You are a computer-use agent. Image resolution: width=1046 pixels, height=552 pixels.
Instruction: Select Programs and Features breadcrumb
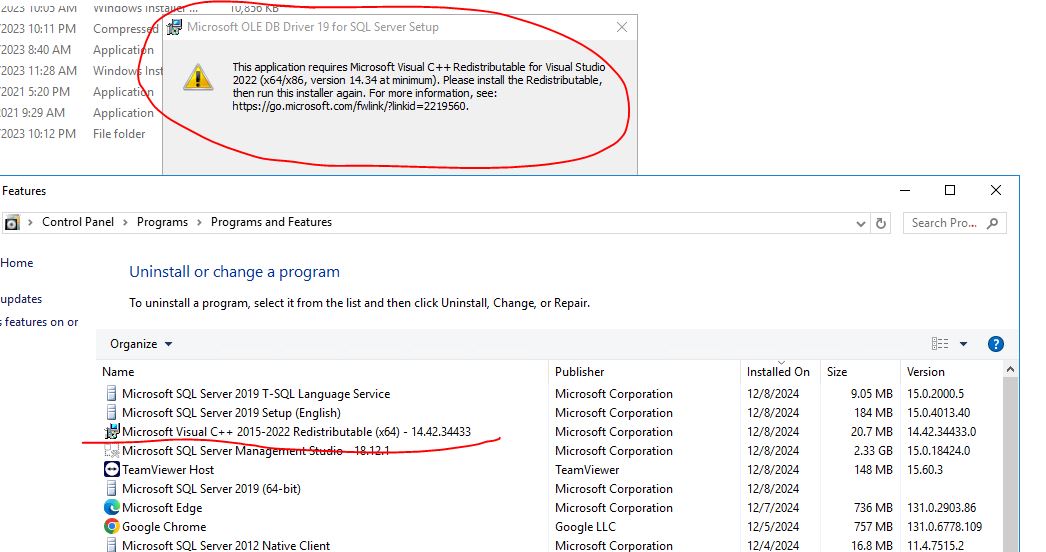[271, 222]
